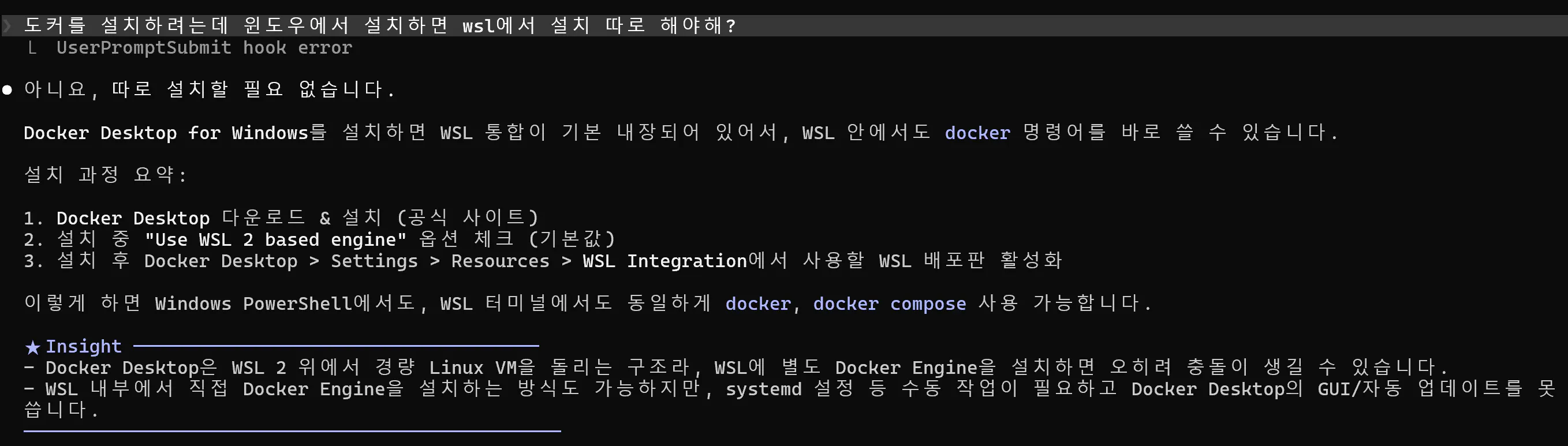
Task: Click the heading '설치 과정 요약:'
Action: (x=104, y=175)
